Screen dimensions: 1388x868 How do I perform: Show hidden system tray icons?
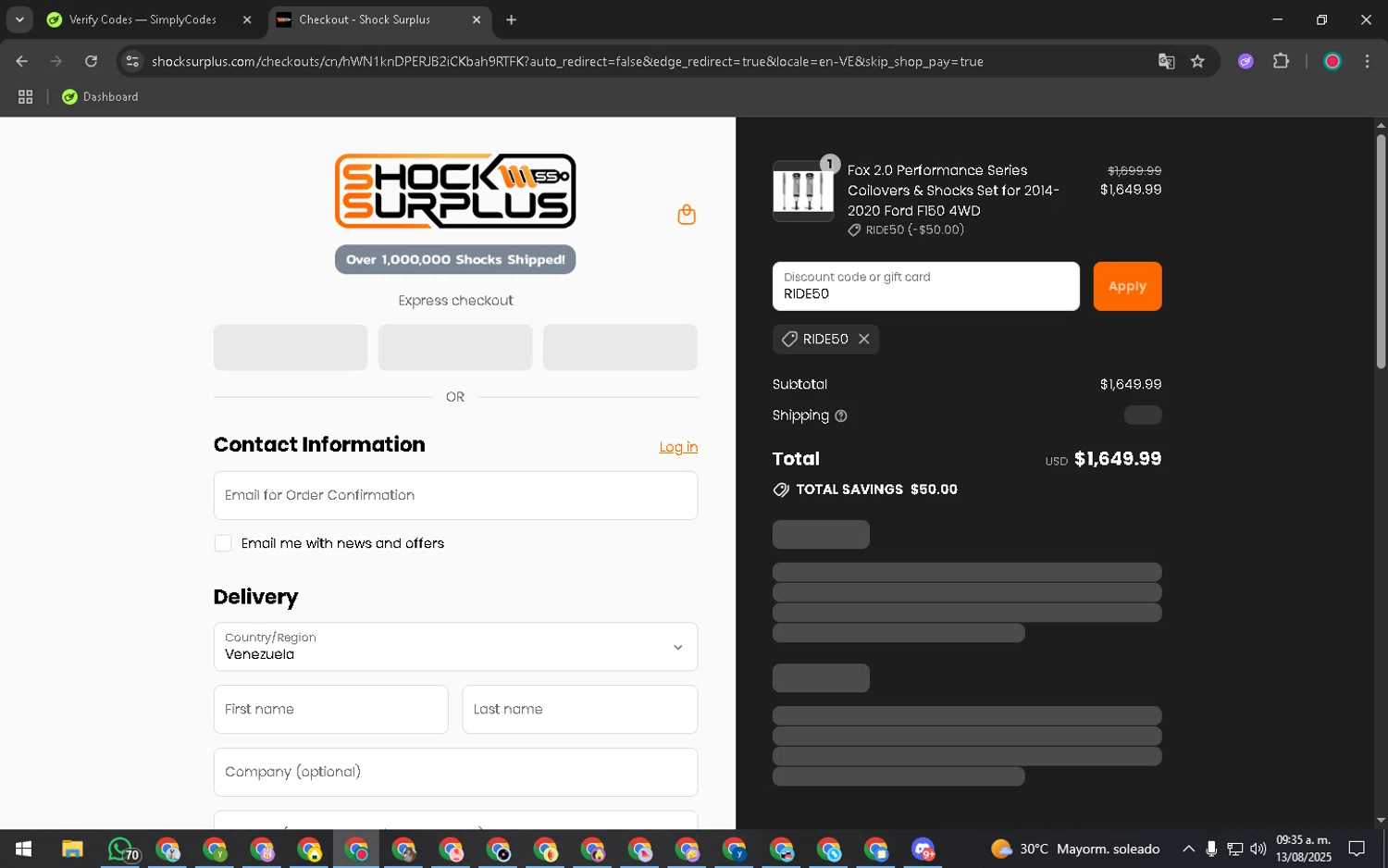(1188, 849)
